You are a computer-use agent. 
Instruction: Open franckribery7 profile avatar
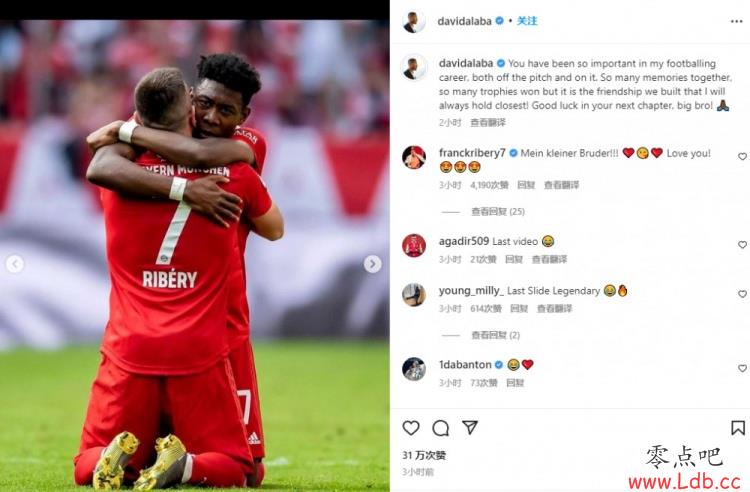[414, 158]
